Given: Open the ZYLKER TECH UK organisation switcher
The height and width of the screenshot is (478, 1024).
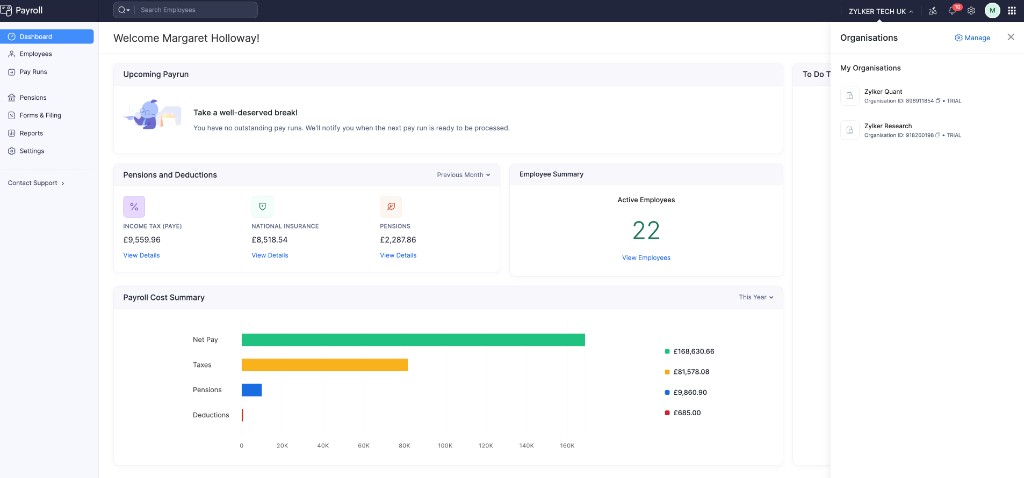Looking at the screenshot, I should pos(880,11).
